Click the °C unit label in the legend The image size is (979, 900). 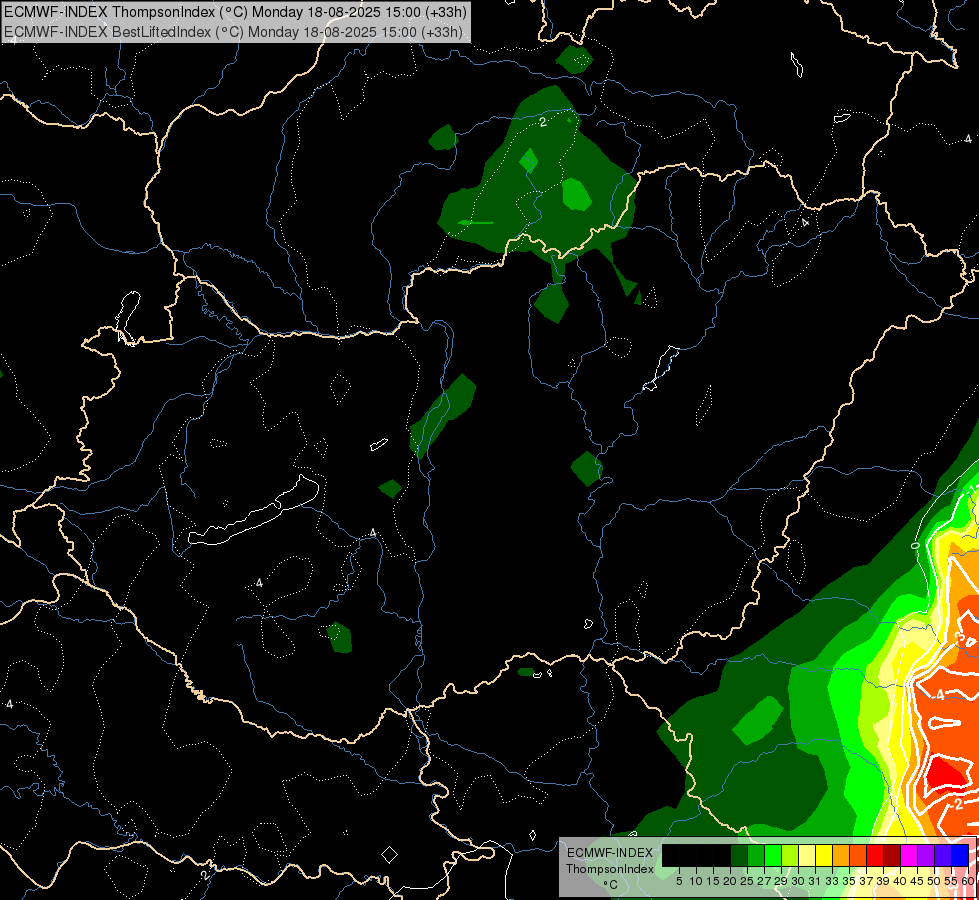coord(610,884)
